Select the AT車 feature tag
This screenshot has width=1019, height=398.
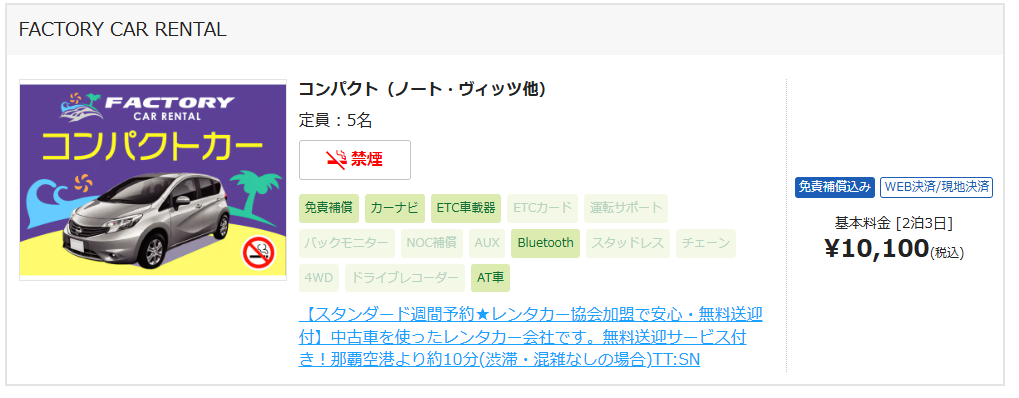pos(490,278)
